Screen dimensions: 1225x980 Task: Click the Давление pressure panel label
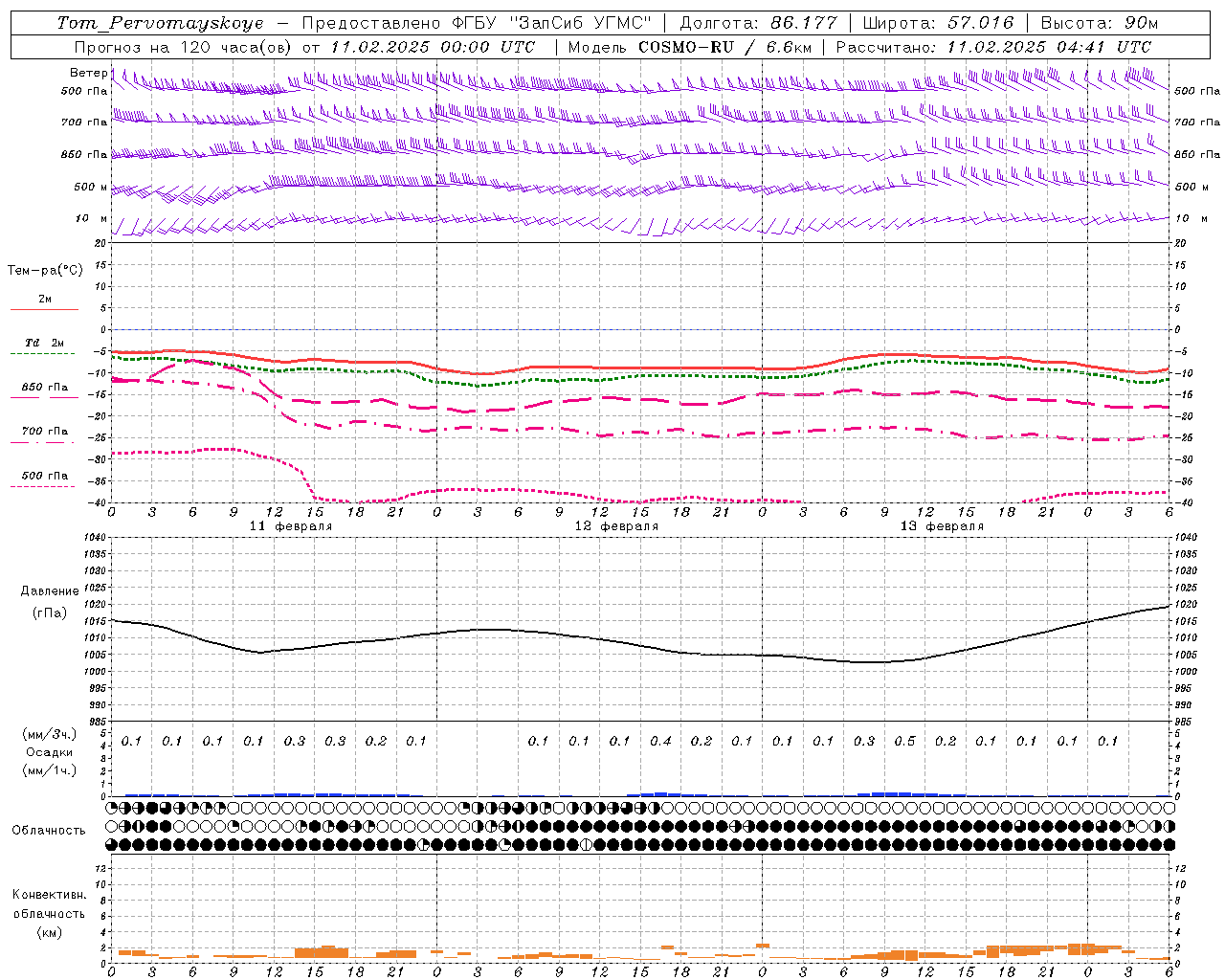tap(50, 591)
